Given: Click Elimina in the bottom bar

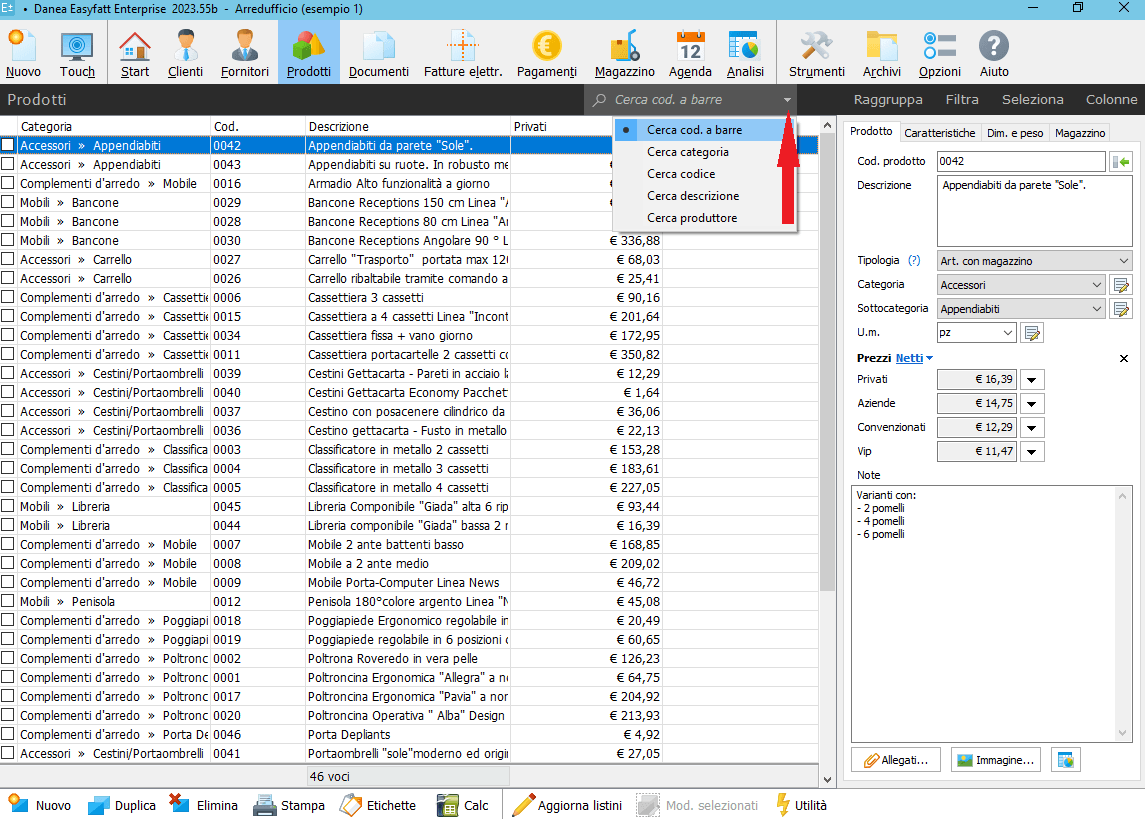Looking at the screenshot, I should click(203, 805).
